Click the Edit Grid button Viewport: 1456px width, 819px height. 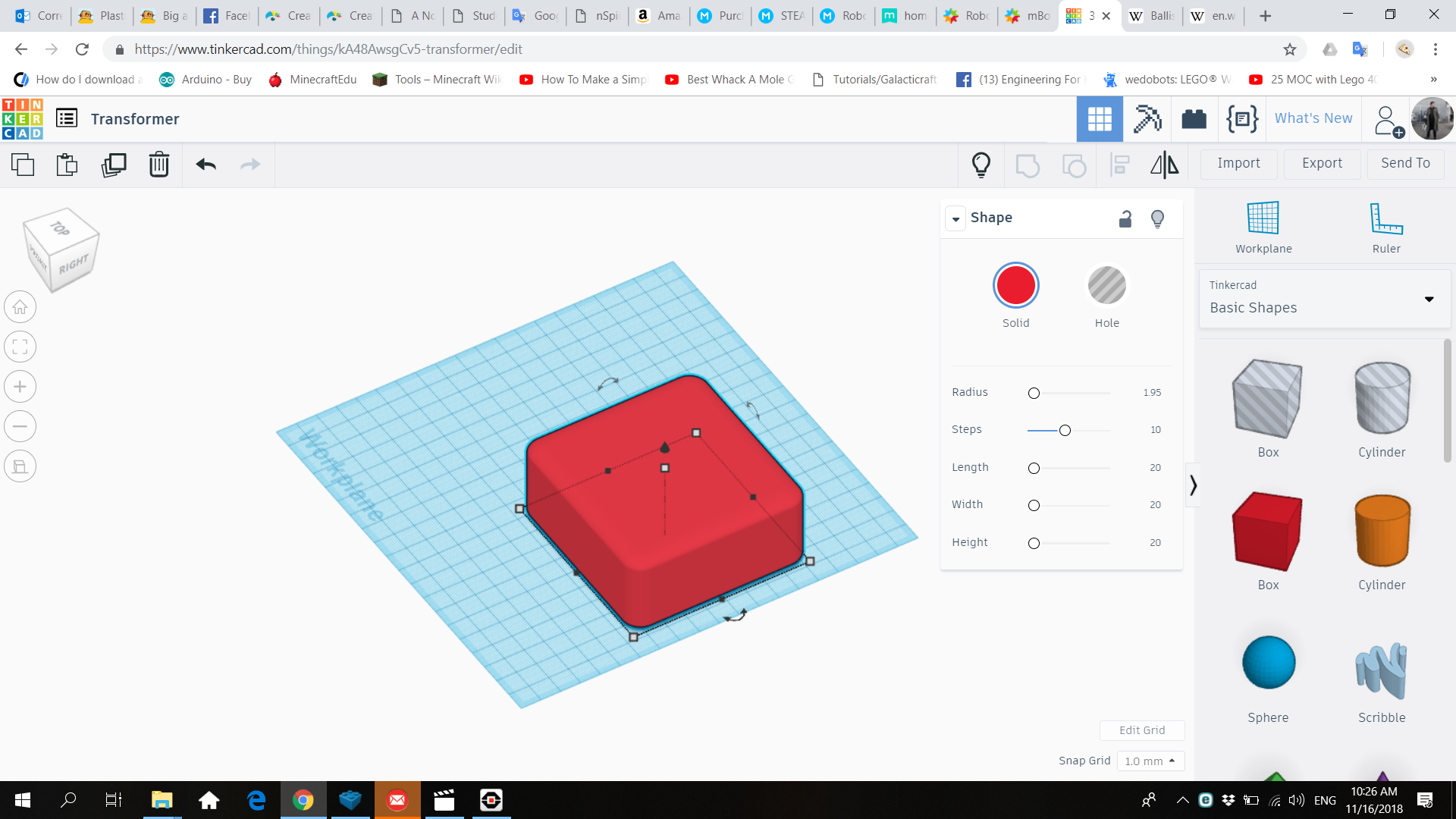tap(1141, 730)
